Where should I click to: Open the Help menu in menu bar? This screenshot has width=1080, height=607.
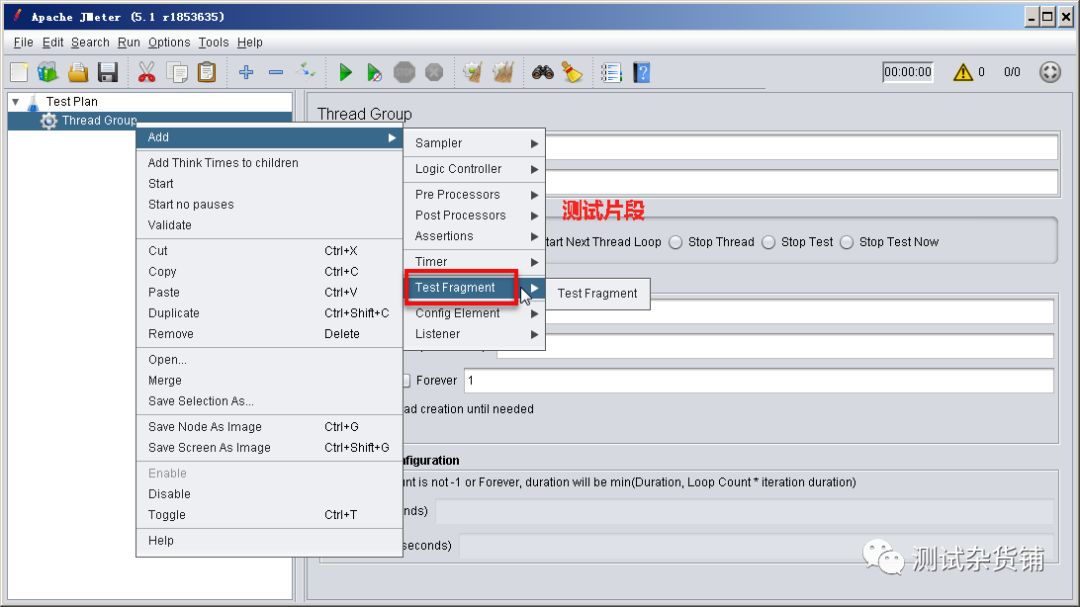249,42
